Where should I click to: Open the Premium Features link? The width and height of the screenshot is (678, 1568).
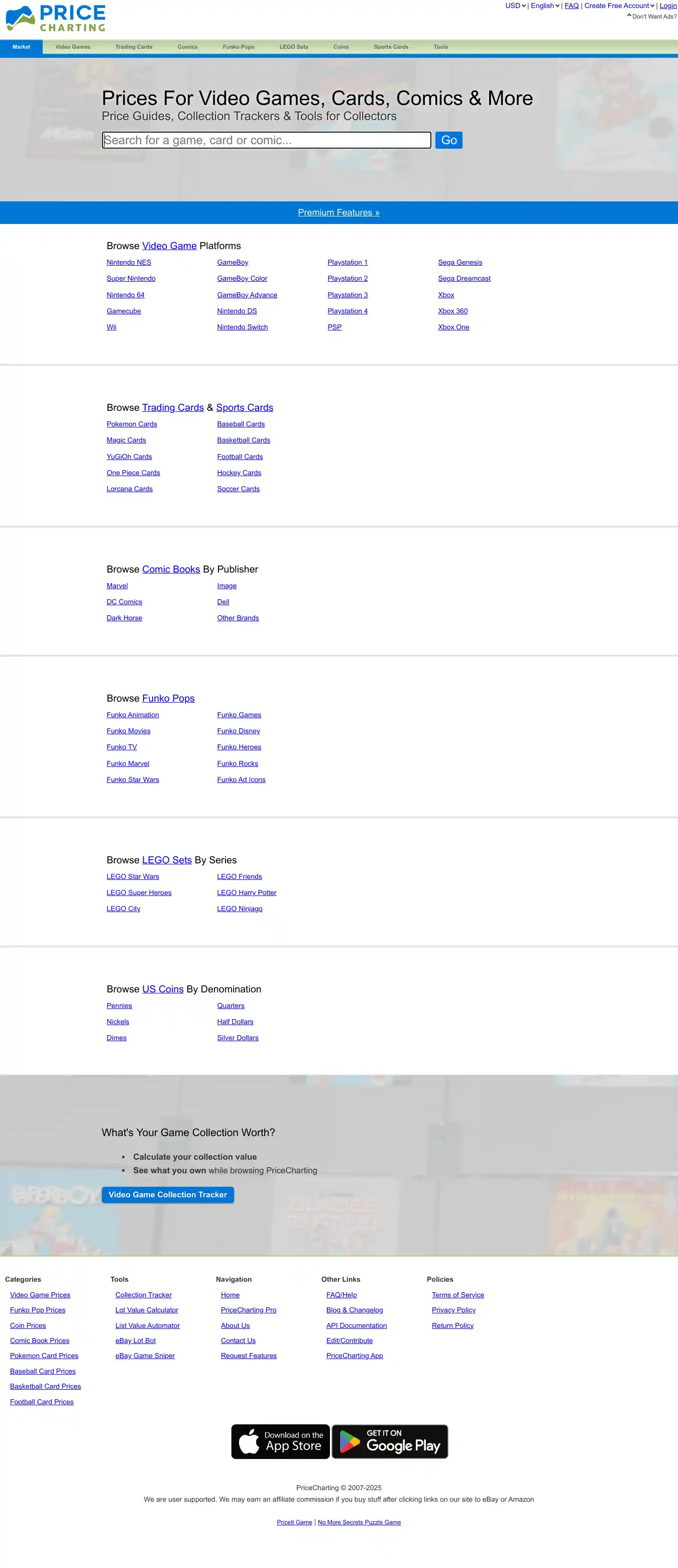point(338,212)
